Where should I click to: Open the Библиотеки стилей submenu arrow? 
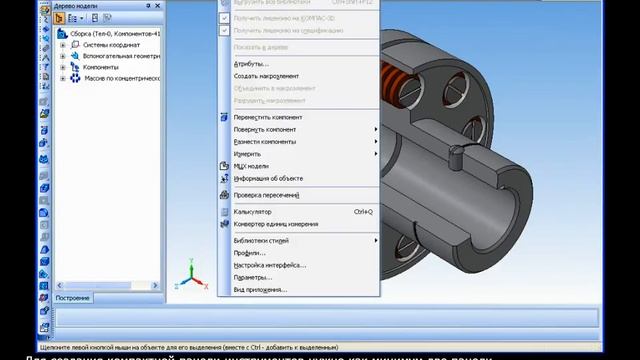[376, 240]
